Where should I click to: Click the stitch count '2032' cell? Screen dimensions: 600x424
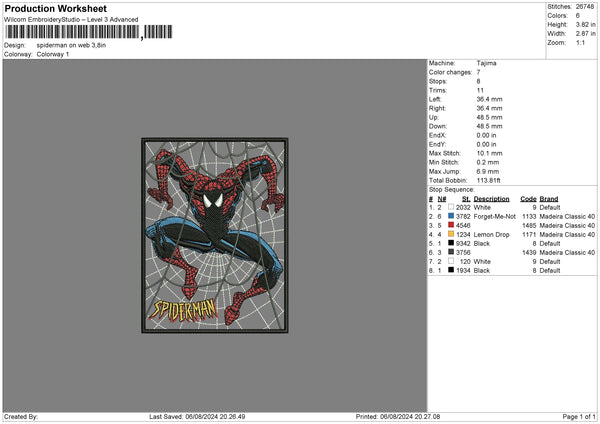pos(463,207)
